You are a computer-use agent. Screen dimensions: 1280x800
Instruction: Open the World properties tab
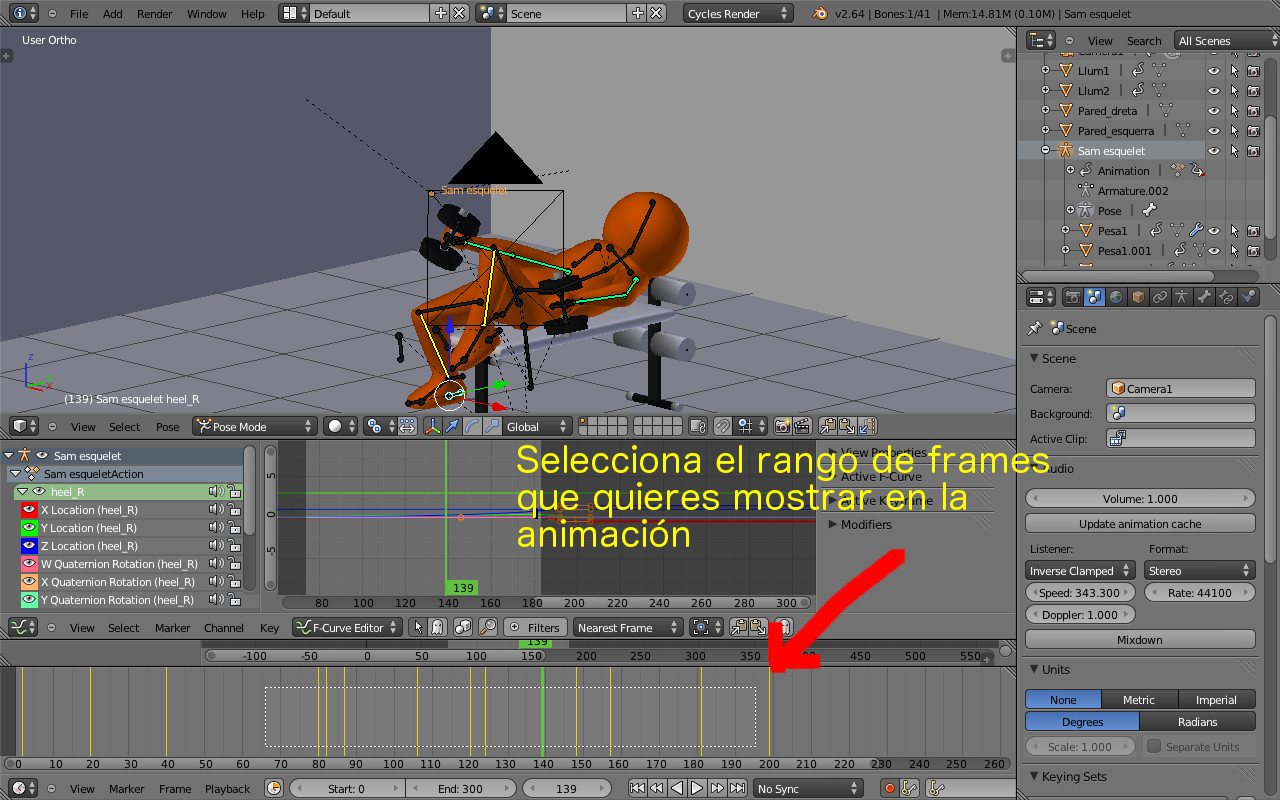[x=1117, y=297]
